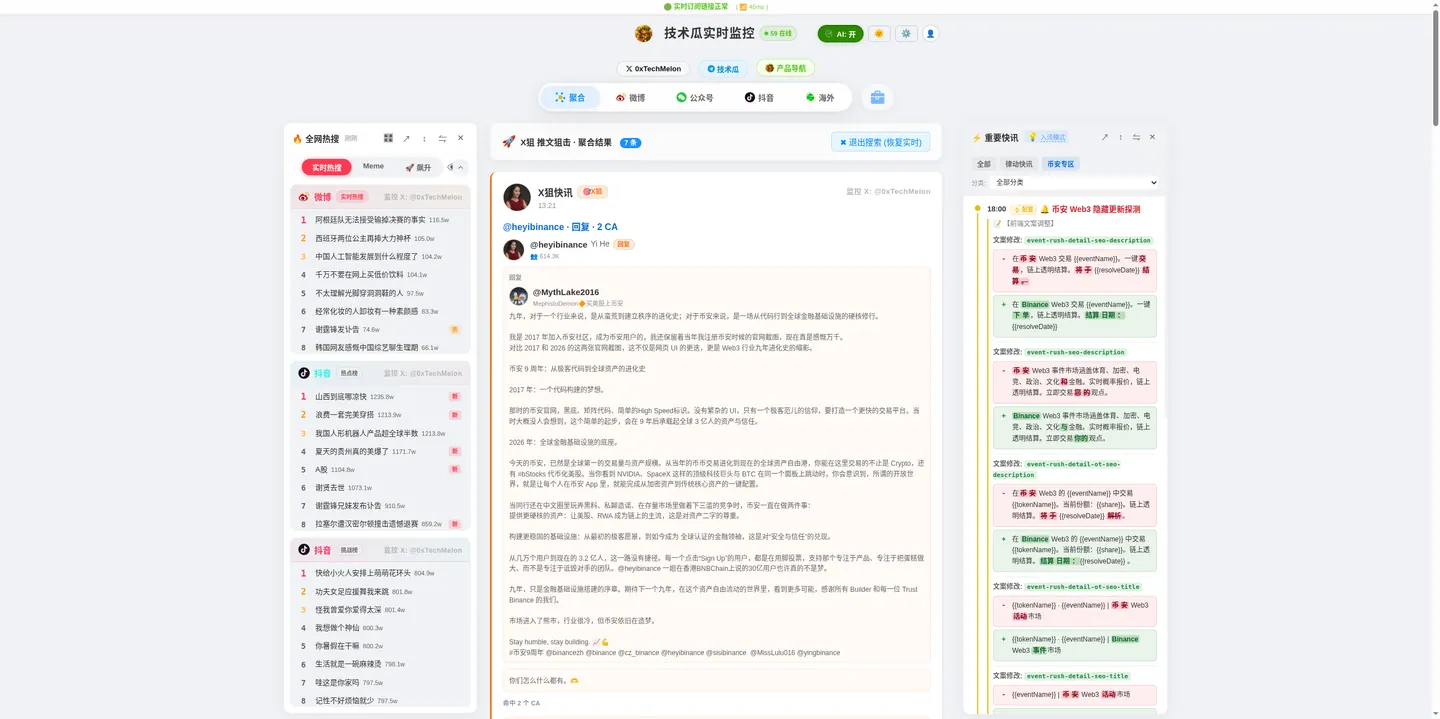The image size is (1440, 719).
Task: Toggle the AI: 开 switch
Action: click(x=840, y=34)
